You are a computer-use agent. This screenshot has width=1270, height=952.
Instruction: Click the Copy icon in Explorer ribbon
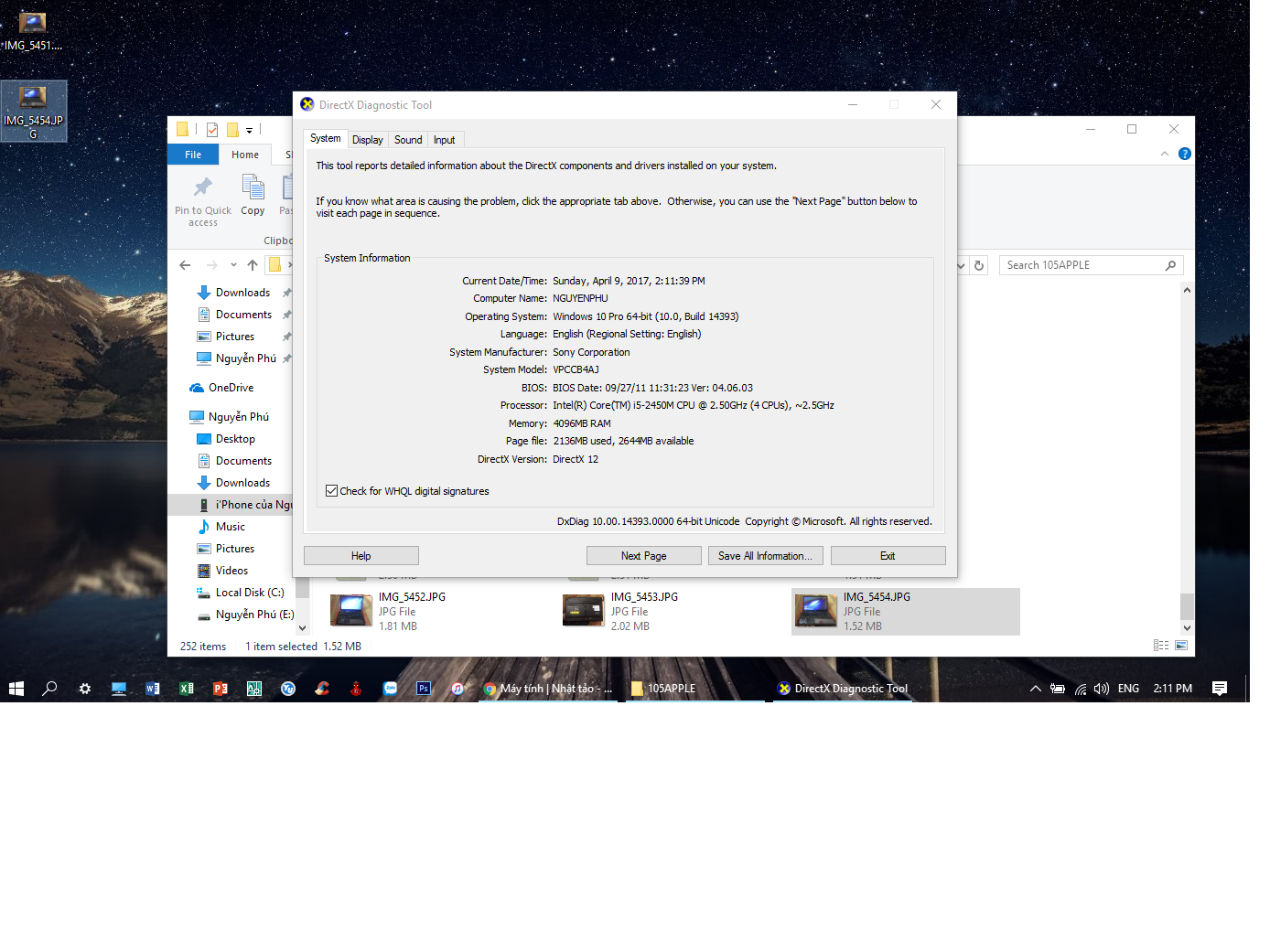pyautogui.click(x=253, y=196)
